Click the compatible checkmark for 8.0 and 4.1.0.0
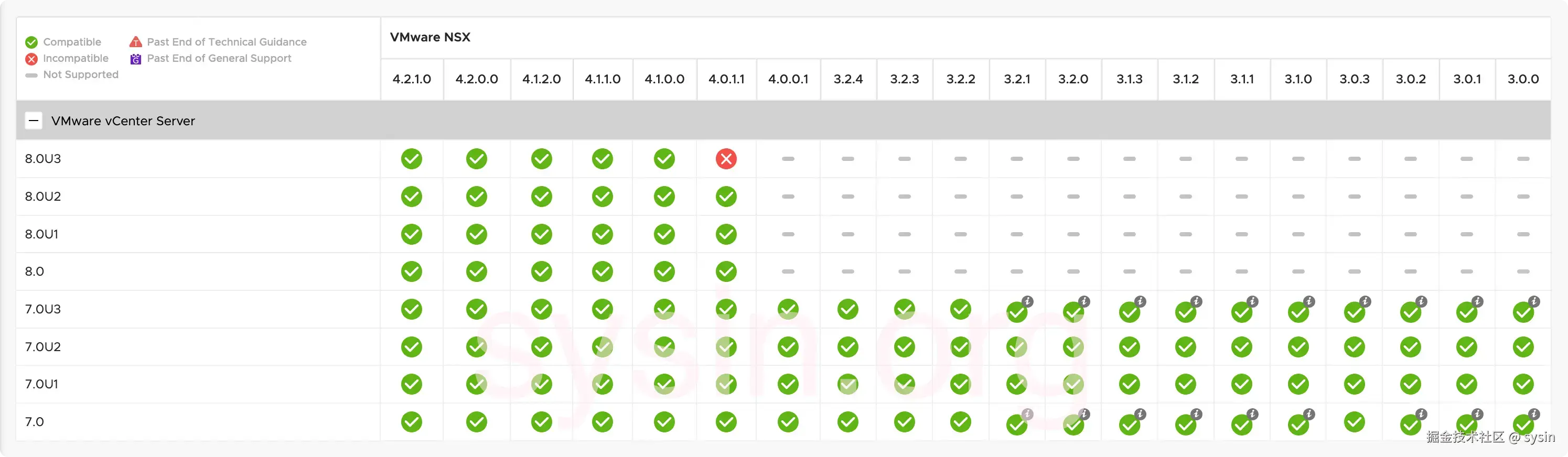This screenshot has width=1568, height=457. click(664, 271)
